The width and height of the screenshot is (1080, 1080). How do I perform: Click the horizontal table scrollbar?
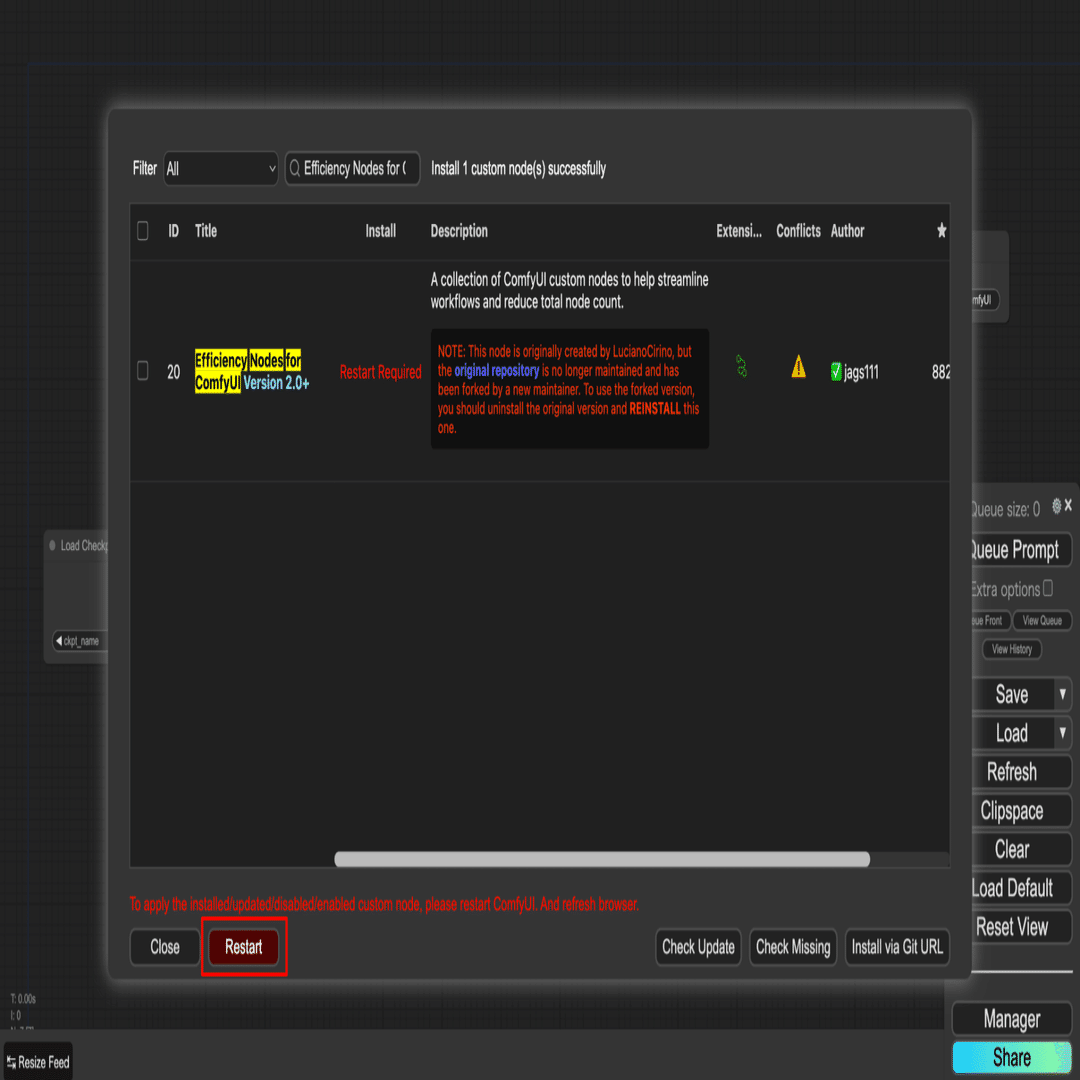click(602, 859)
